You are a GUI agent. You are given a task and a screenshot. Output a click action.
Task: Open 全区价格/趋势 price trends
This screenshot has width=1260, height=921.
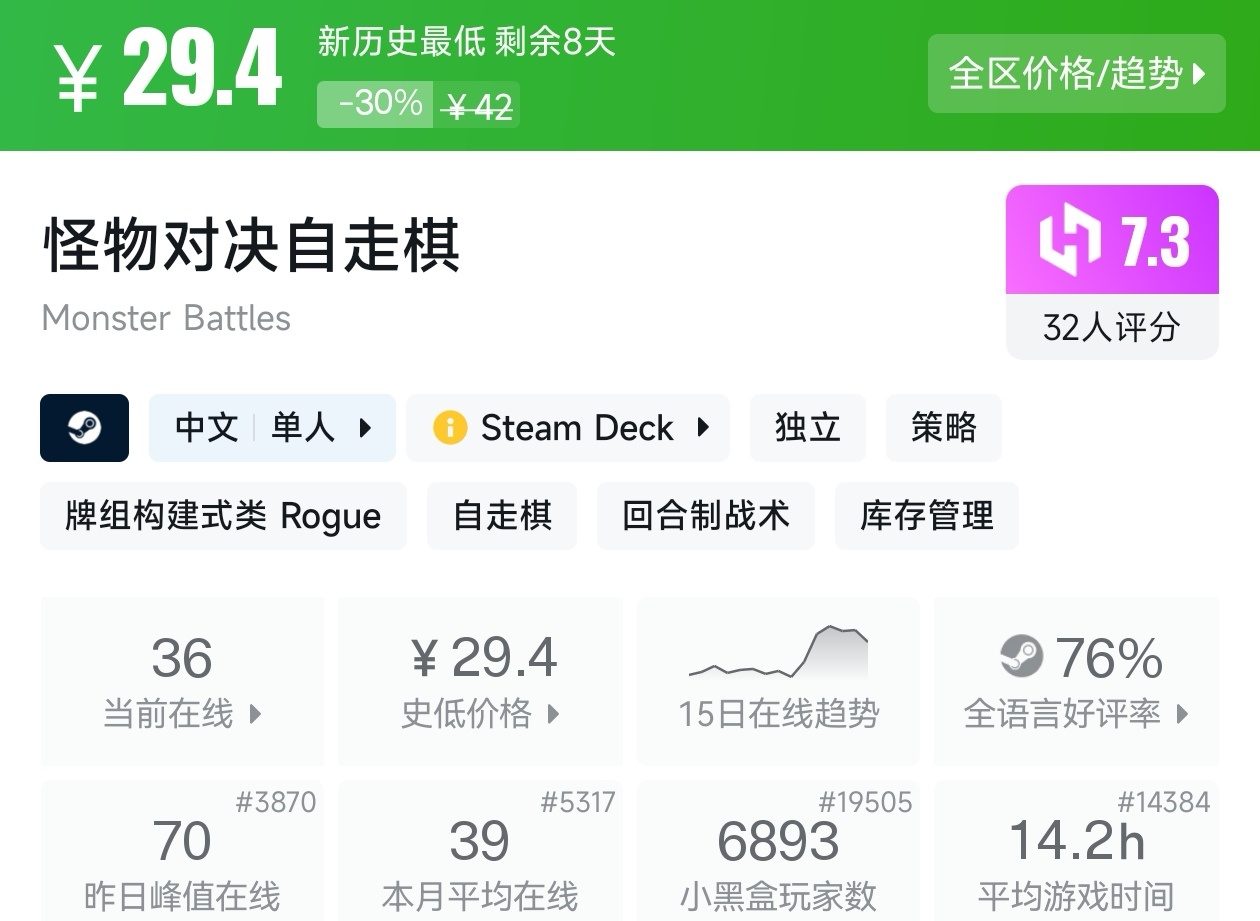tap(1076, 74)
